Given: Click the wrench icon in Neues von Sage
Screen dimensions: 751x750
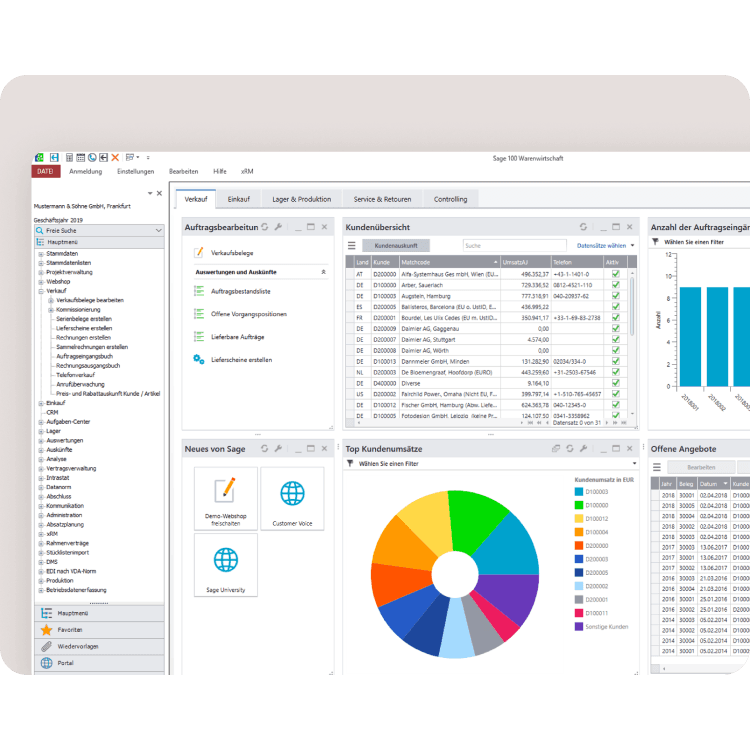Looking at the screenshot, I should click(x=278, y=449).
